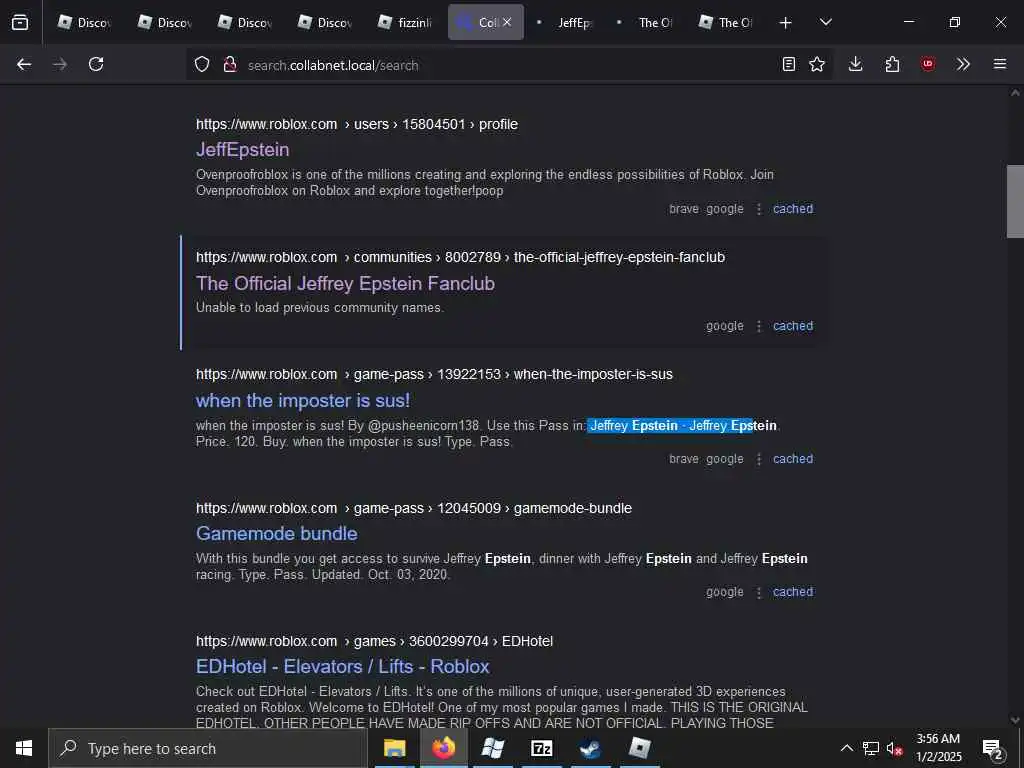
Task: Switch to the fizzinli tab
Action: pyautogui.click(x=405, y=22)
